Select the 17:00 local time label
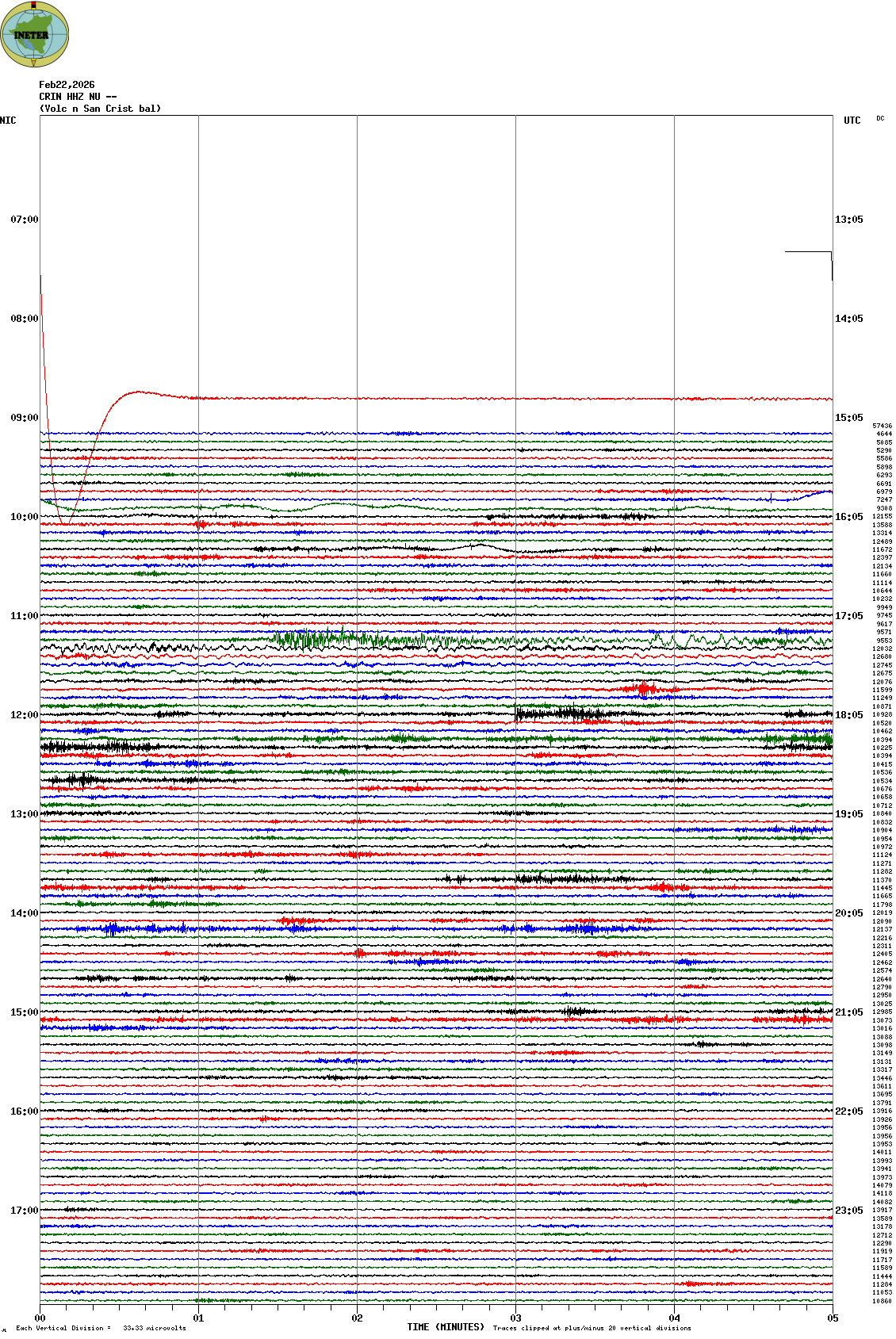 coord(24,1211)
